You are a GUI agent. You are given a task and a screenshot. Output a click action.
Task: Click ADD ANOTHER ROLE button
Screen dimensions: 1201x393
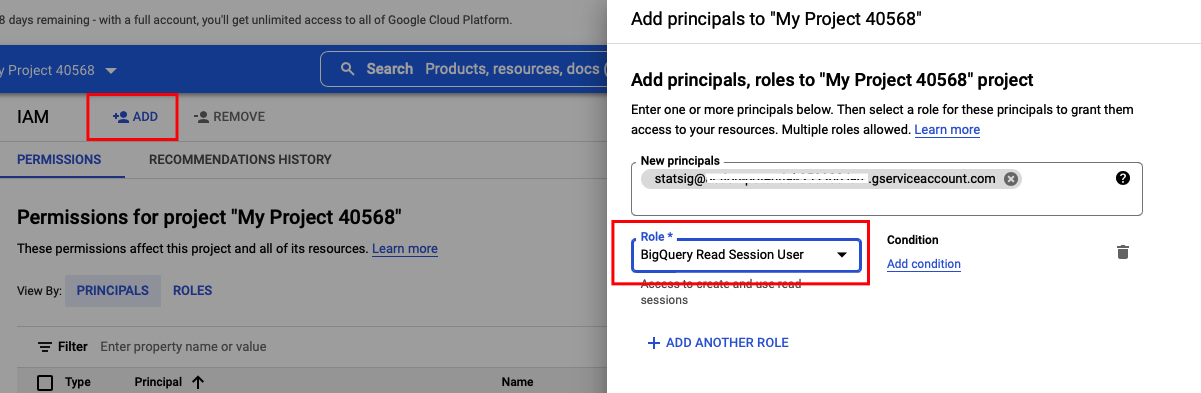coord(718,343)
